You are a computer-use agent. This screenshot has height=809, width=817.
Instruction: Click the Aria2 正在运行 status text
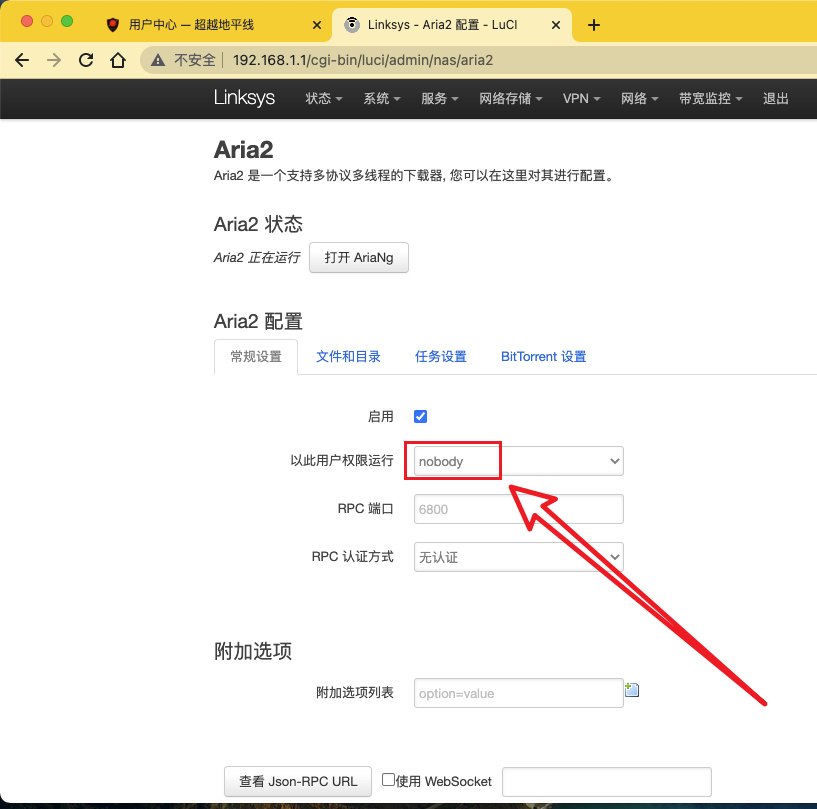(x=257, y=257)
